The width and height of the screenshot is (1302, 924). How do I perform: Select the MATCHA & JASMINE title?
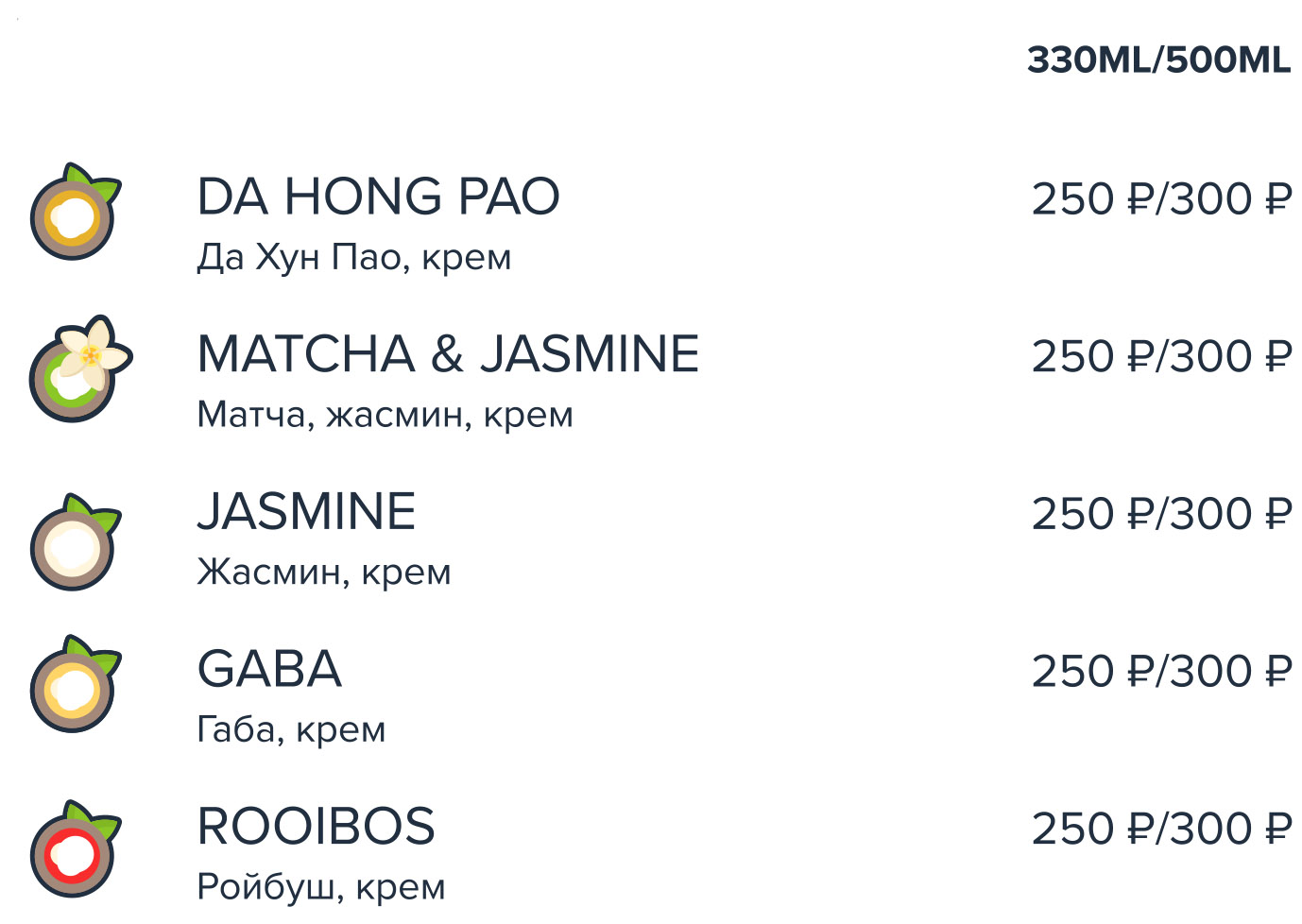(448, 354)
